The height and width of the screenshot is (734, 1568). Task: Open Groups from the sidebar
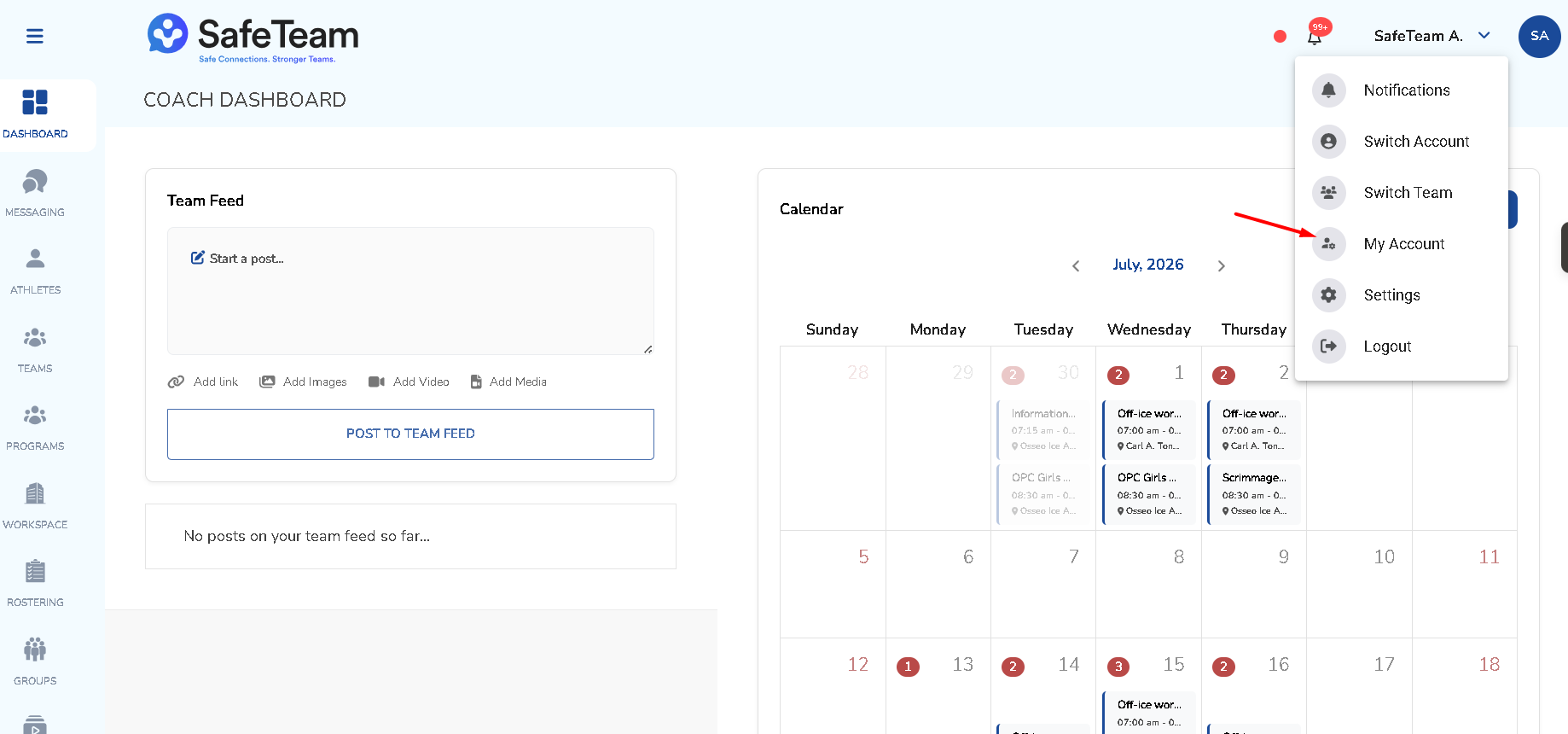click(x=35, y=662)
